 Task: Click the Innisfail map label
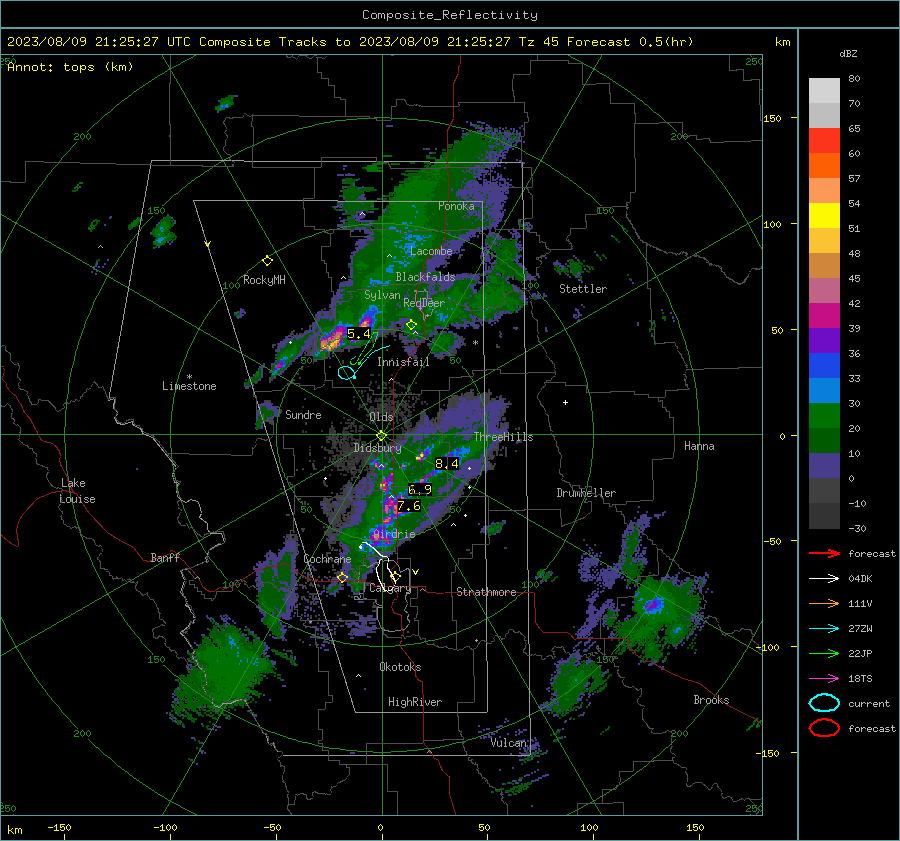click(403, 362)
